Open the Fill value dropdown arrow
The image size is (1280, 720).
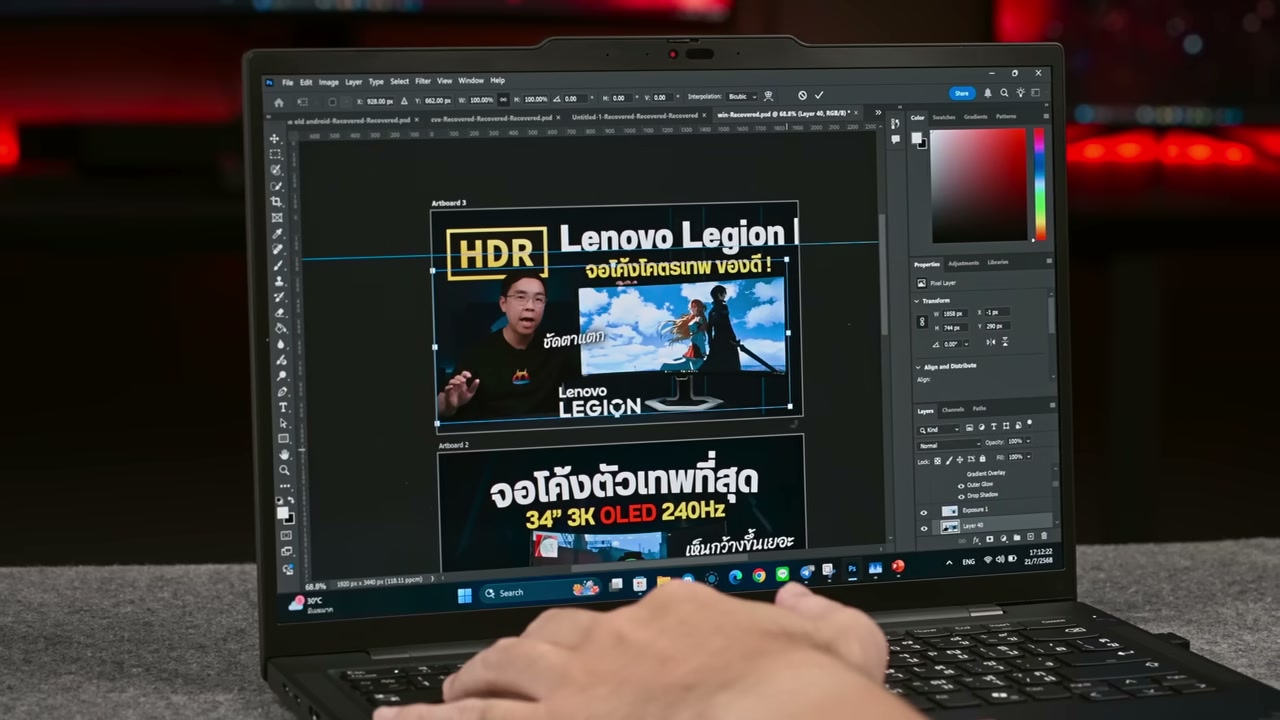(1028, 457)
